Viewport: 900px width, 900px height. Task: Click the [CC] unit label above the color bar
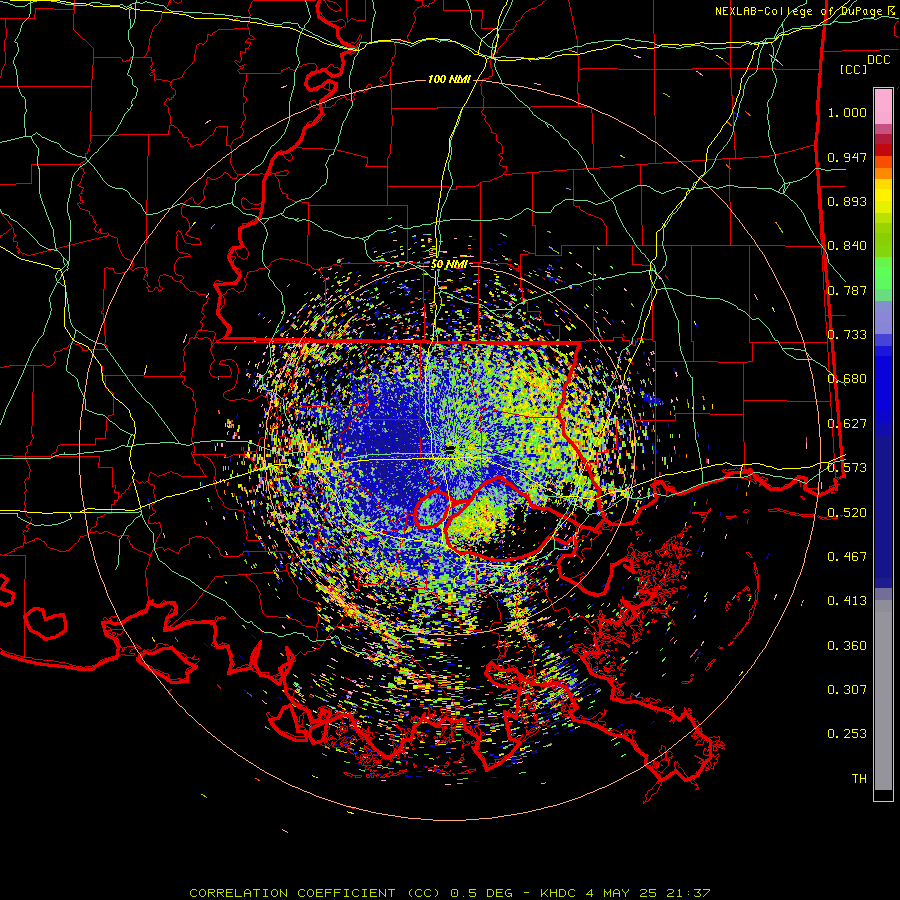point(853,69)
